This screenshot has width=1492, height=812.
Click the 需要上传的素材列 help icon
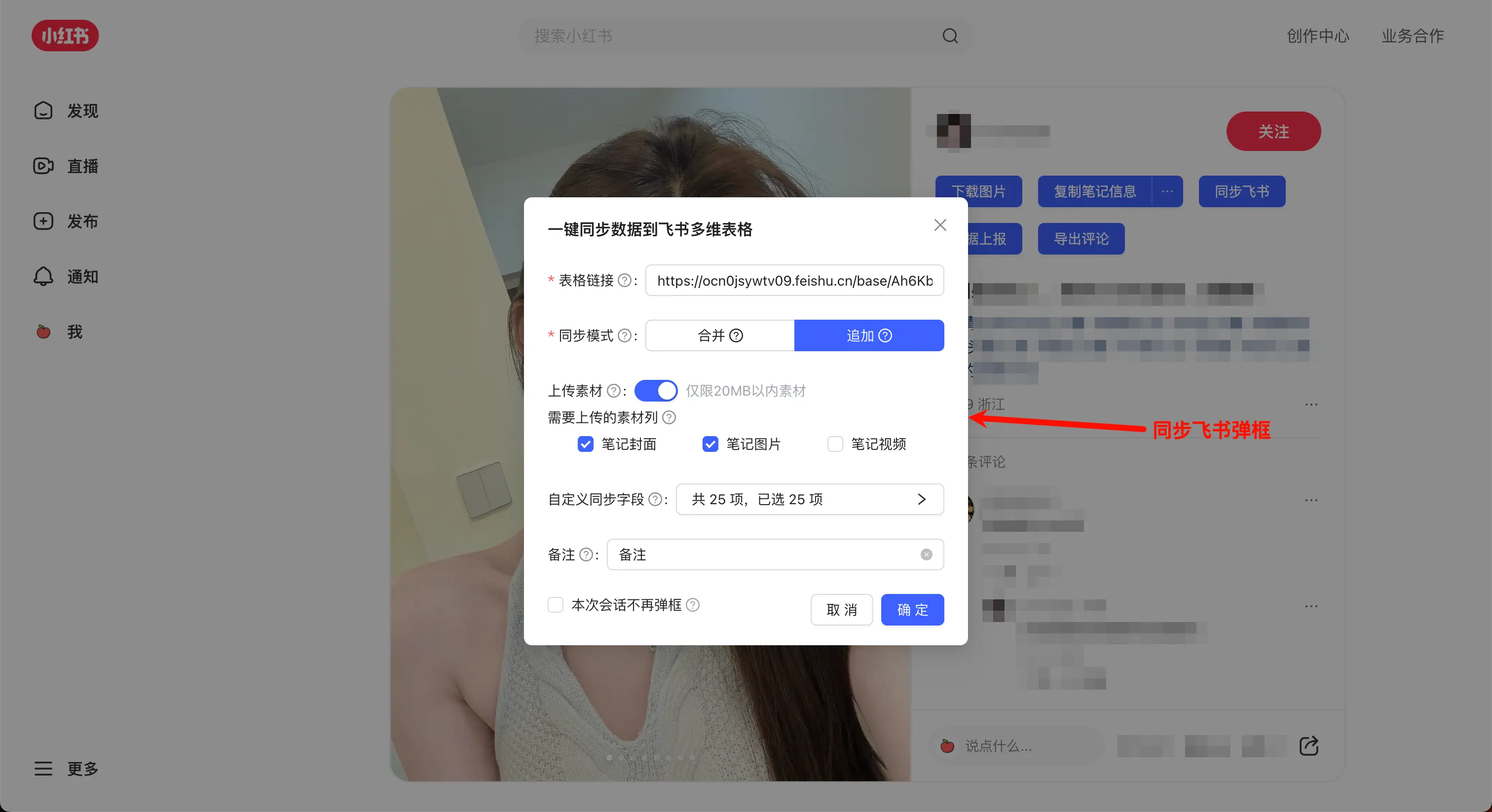[x=669, y=417]
